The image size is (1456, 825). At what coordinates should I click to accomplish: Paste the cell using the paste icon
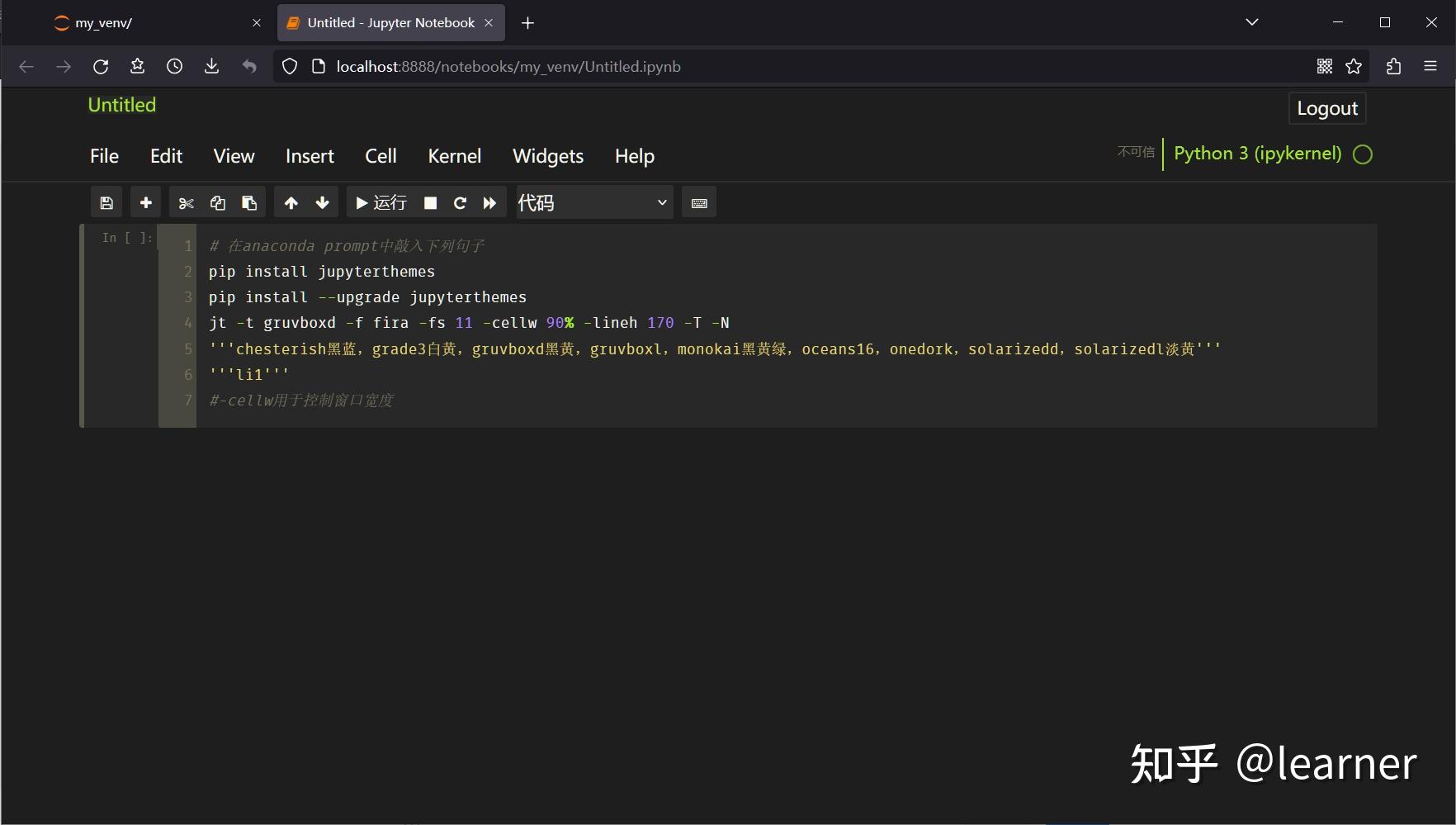coord(248,202)
